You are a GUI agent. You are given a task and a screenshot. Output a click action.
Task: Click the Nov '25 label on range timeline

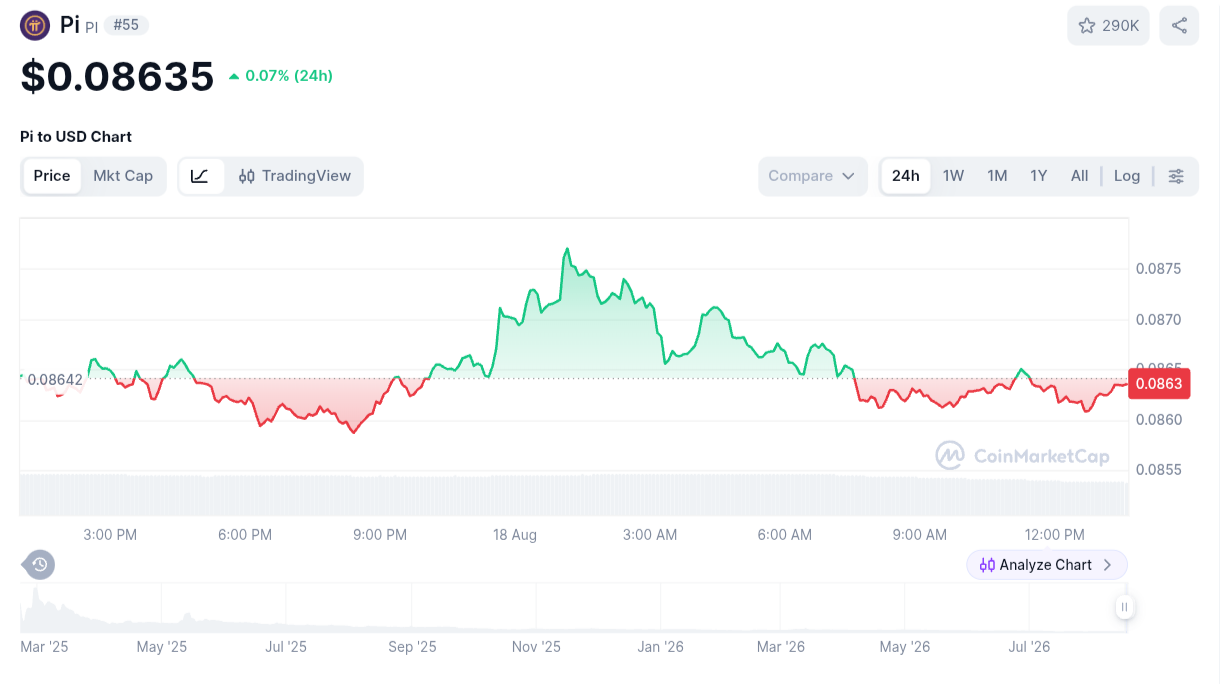pyautogui.click(x=536, y=647)
